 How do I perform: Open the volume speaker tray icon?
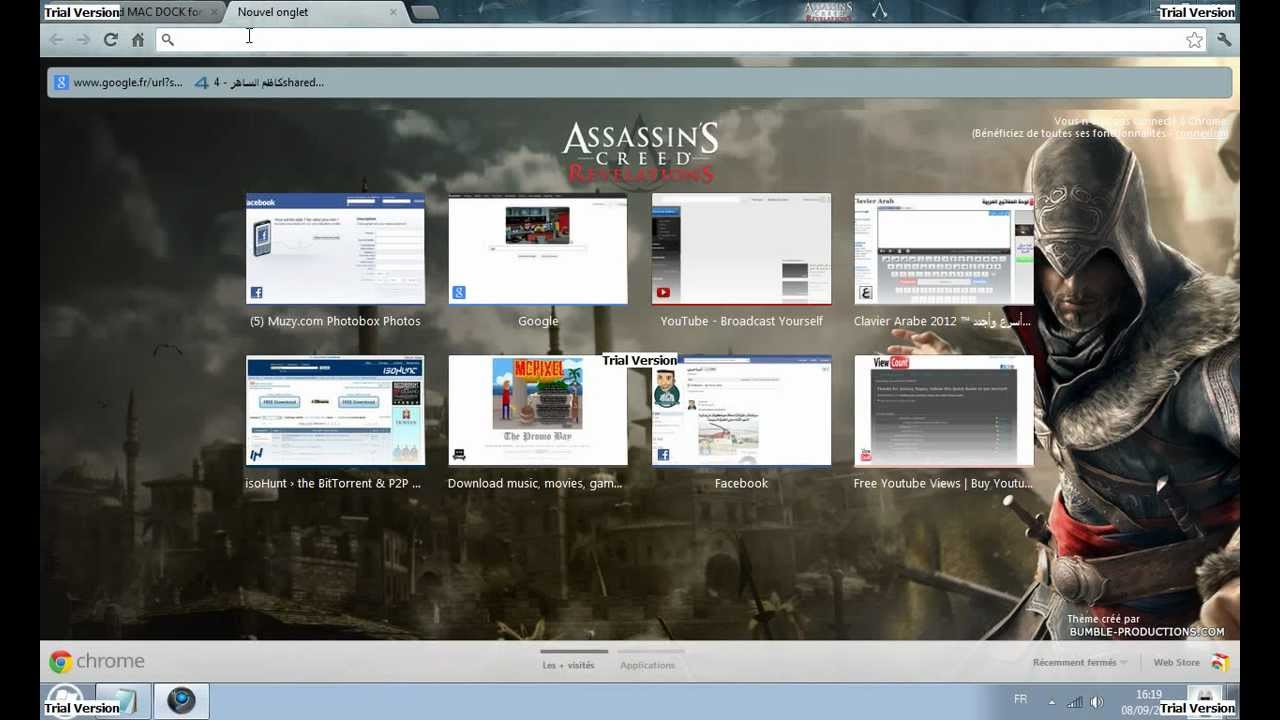coord(1097,701)
